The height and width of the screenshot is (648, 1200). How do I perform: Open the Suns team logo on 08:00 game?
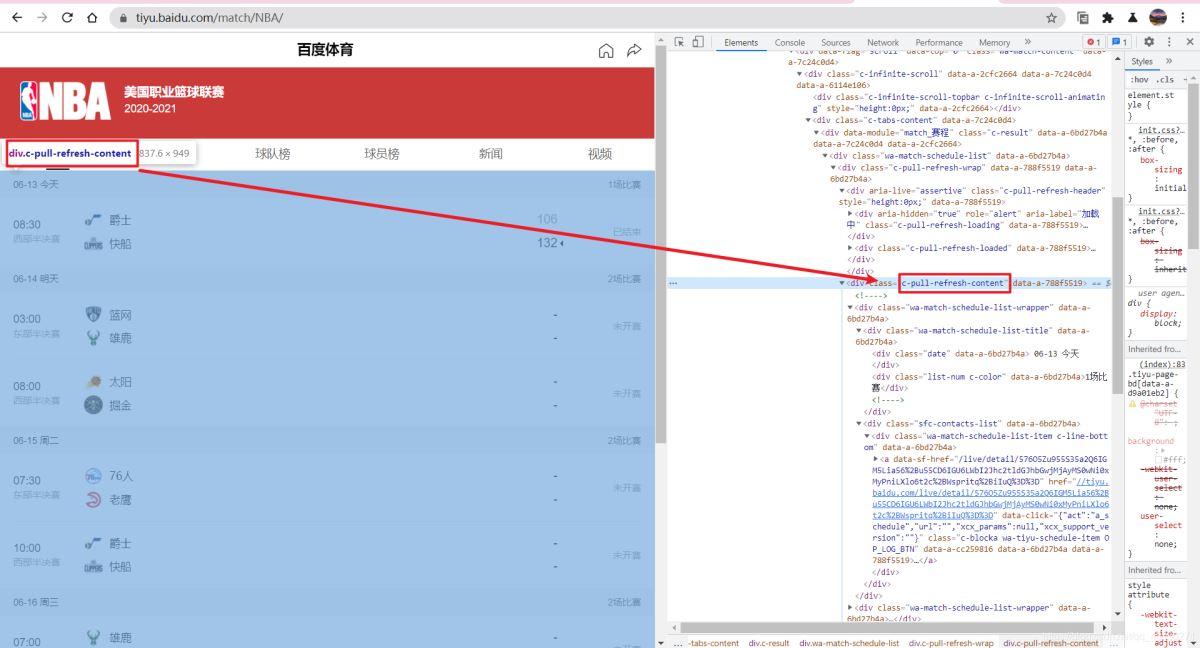point(93,382)
